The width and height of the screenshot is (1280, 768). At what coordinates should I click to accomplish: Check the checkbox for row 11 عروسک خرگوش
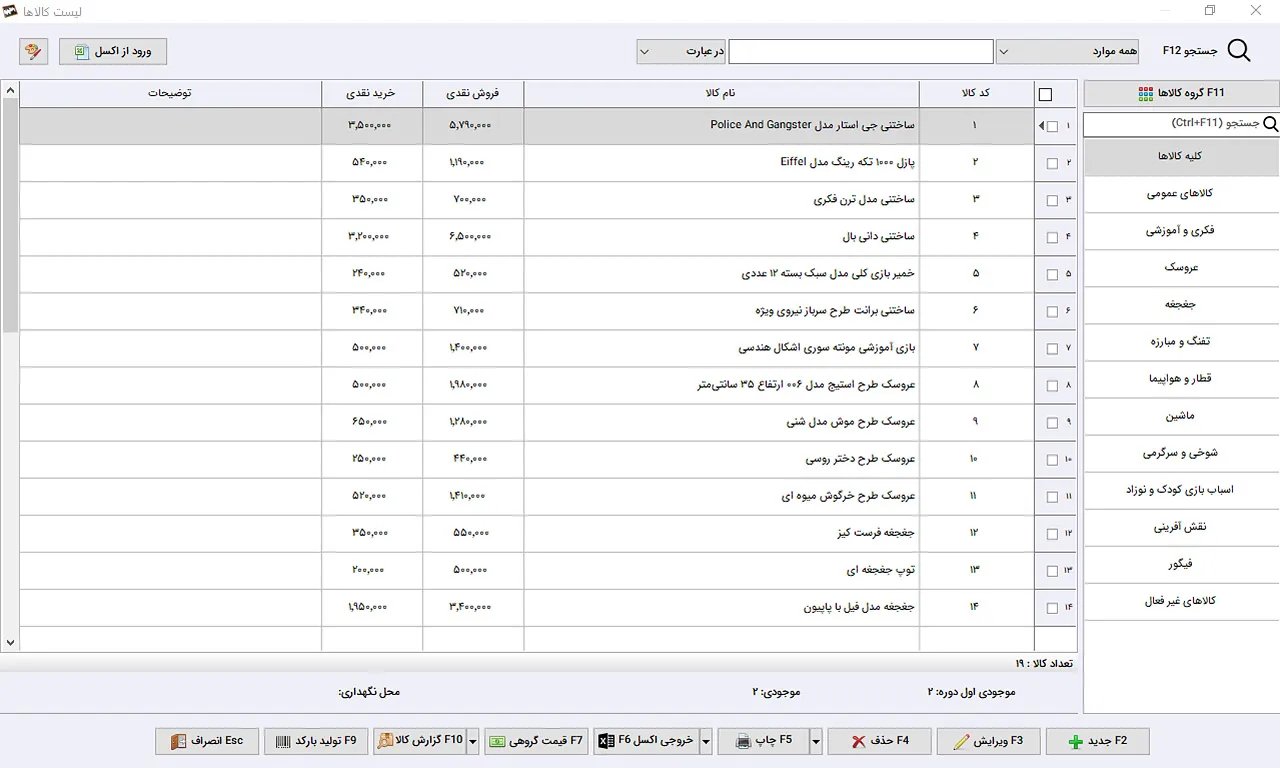pos(1052,496)
